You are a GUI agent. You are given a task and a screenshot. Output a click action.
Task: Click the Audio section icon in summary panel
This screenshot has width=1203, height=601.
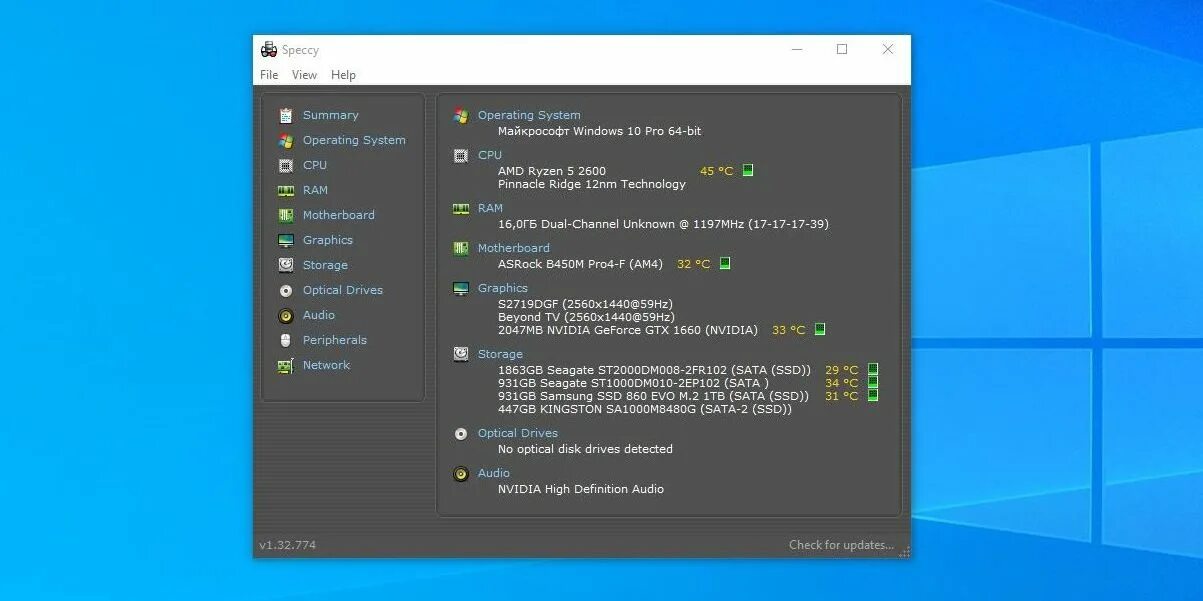pos(461,473)
